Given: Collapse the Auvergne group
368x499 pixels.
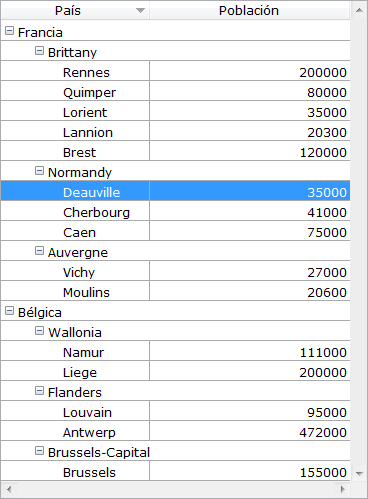Looking at the screenshot, I should tap(39, 251).
